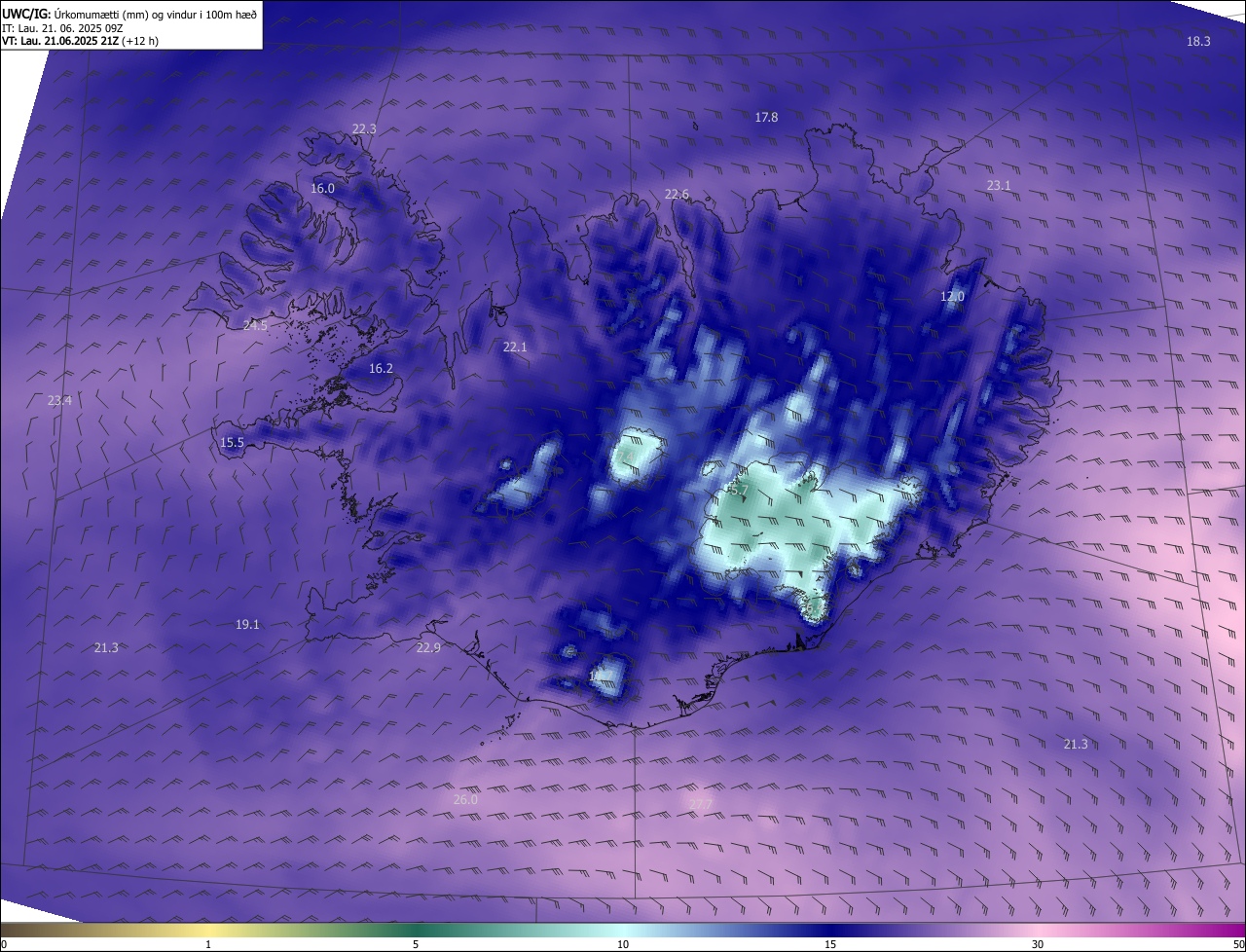Viewport: 1246px width, 952px height.
Task: Click the 24.5 value label
Action: tap(255, 325)
